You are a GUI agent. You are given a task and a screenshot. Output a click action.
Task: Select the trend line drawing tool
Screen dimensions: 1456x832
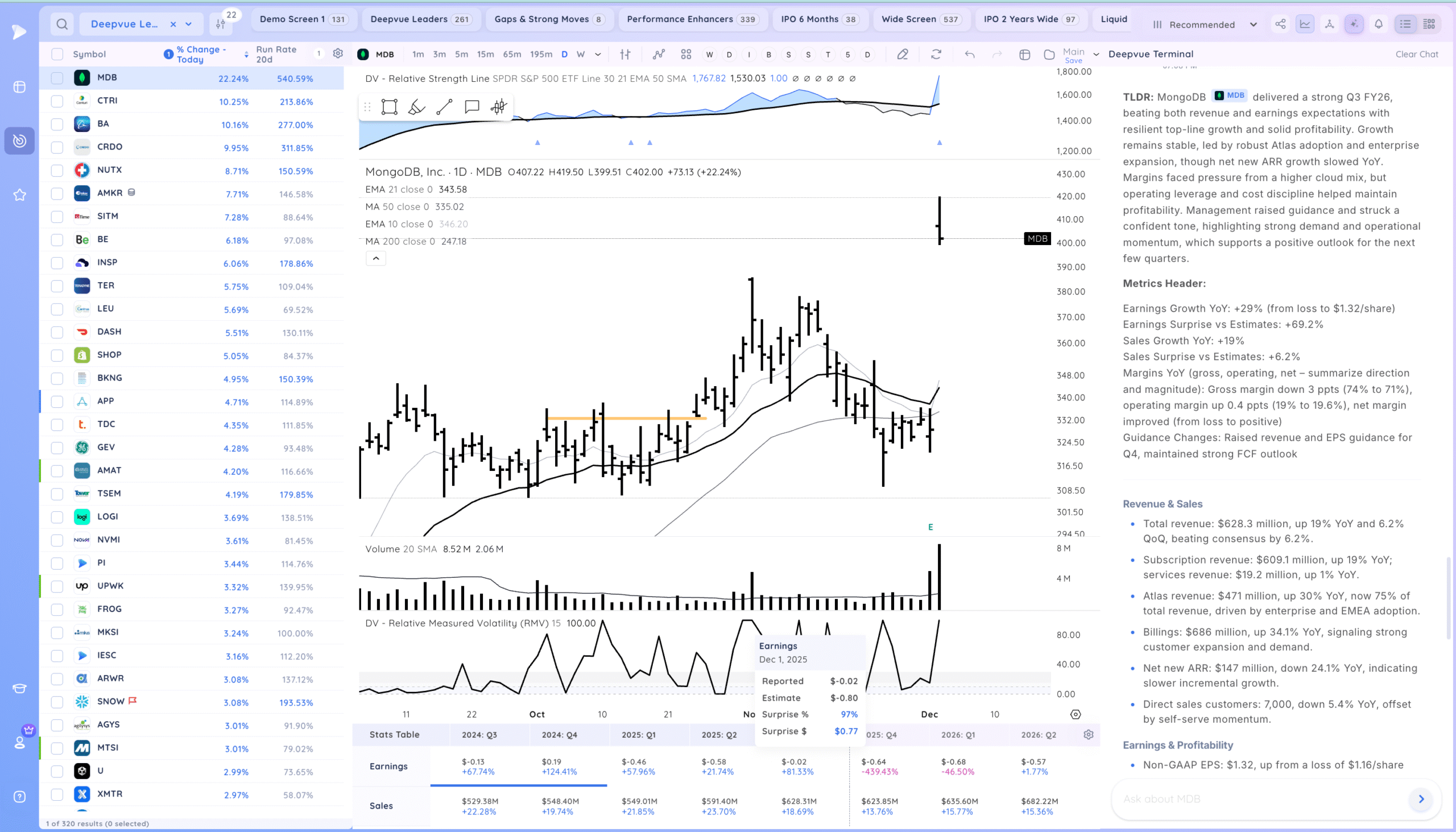pos(444,107)
